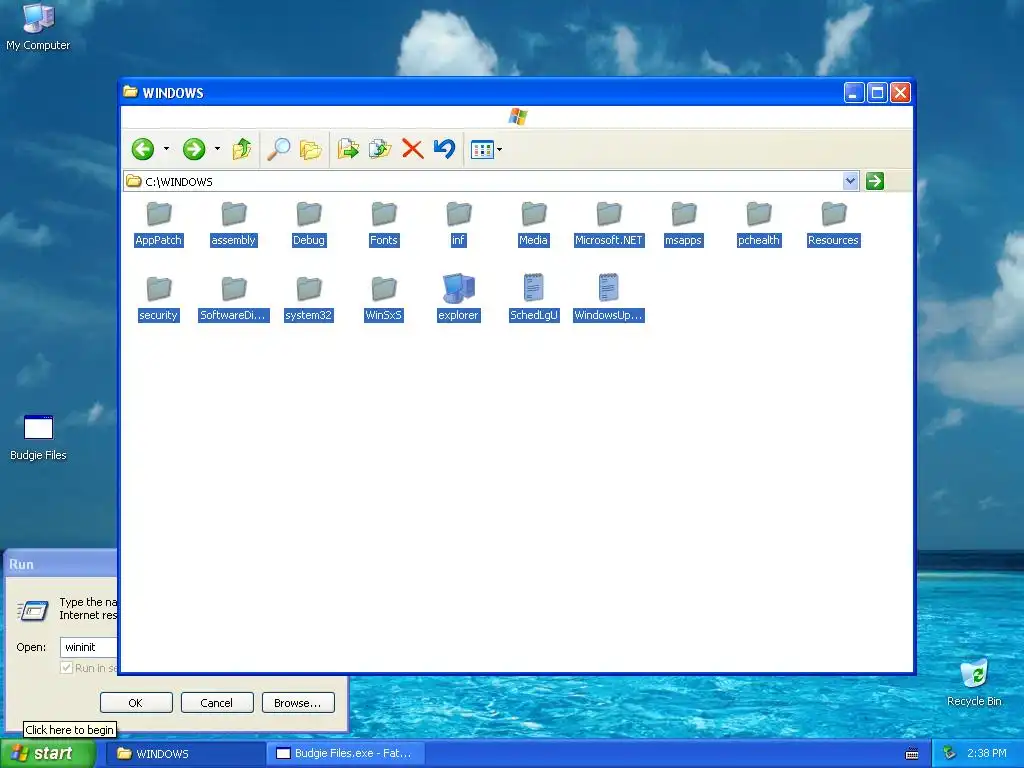Click OK in the Run dialog
This screenshot has height=768, width=1024.
(x=136, y=703)
